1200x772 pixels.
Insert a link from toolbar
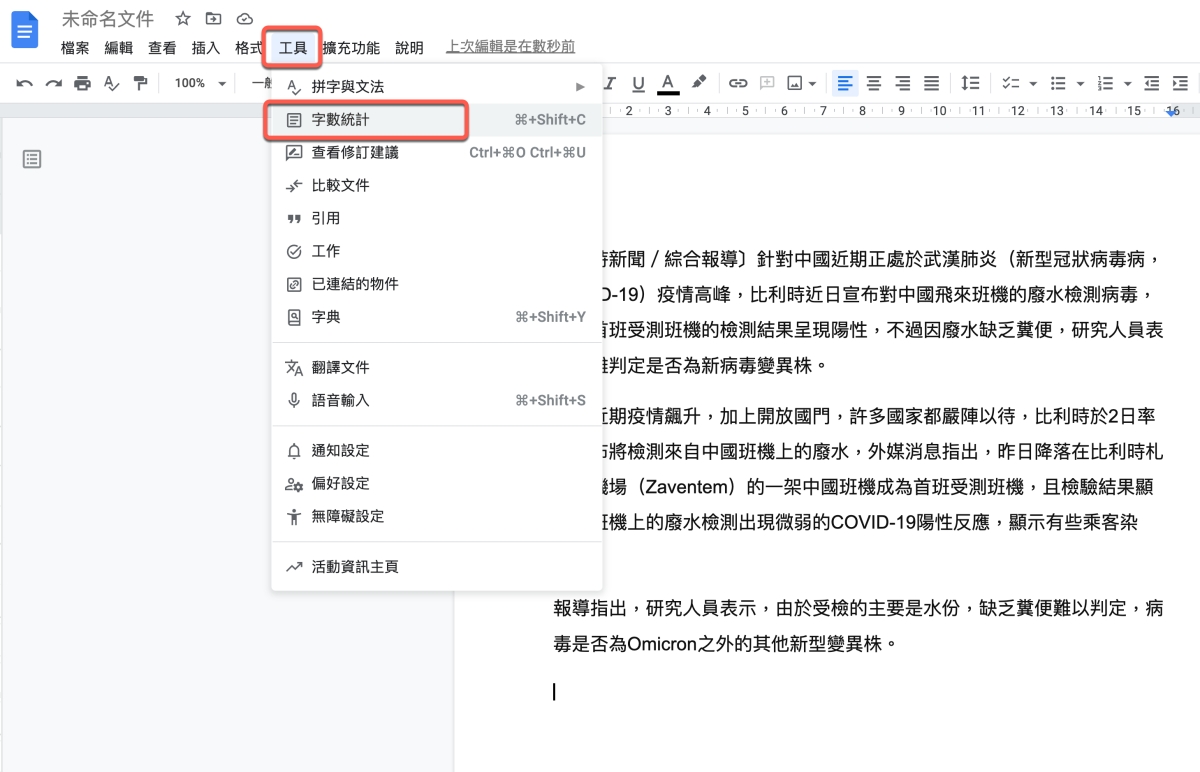click(x=738, y=83)
